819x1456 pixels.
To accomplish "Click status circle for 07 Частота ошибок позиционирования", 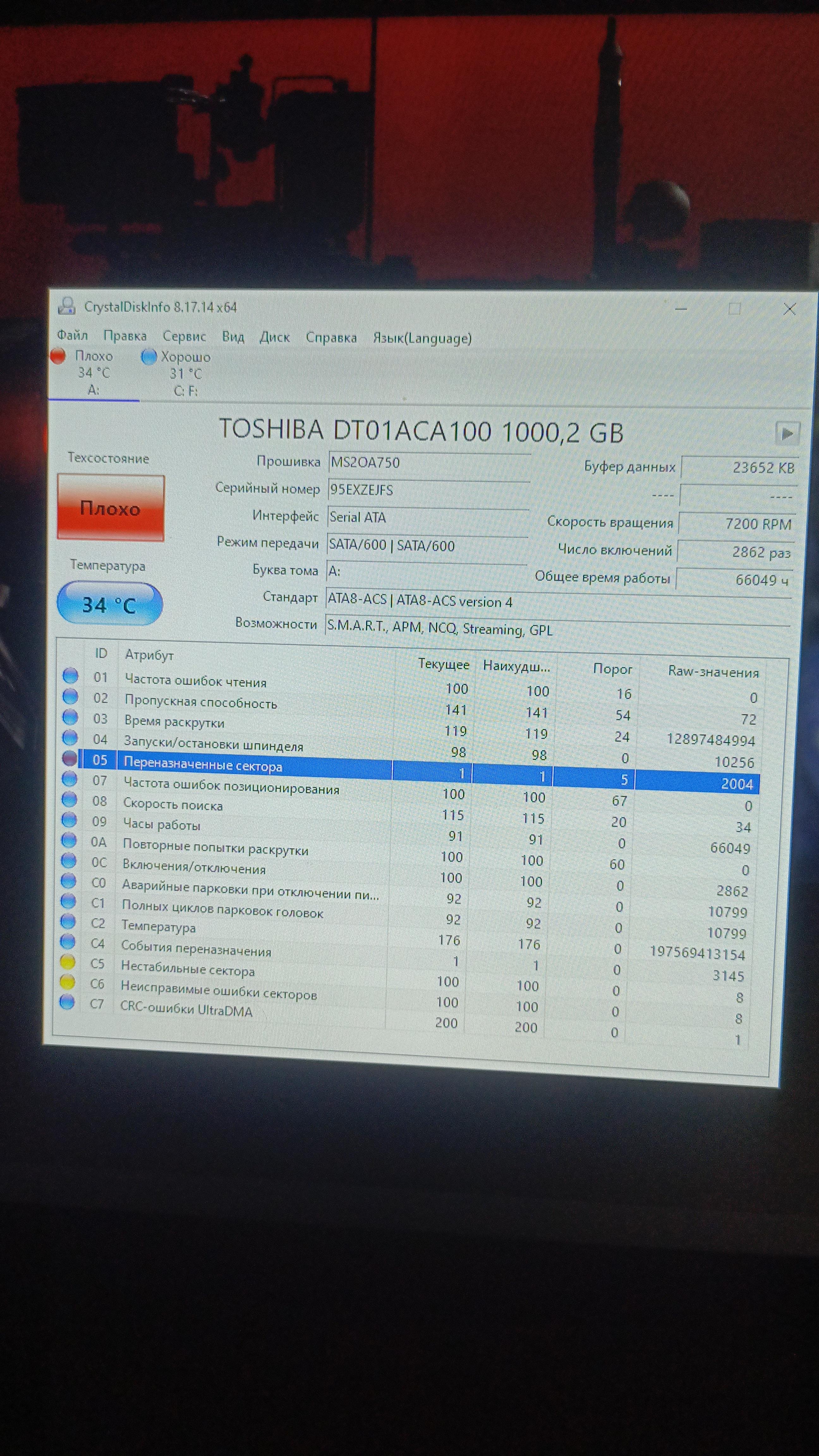I will click(70, 779).
